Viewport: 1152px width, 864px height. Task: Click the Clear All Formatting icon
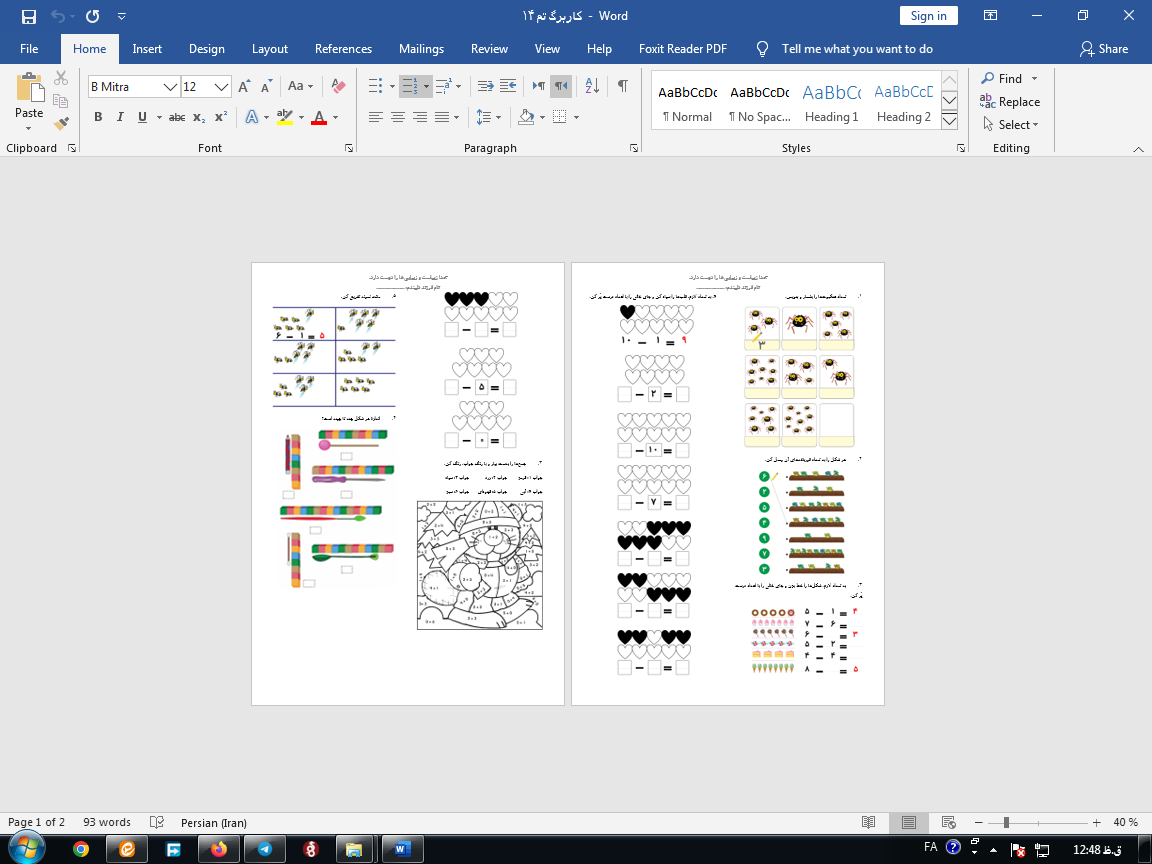click(338, 86)
